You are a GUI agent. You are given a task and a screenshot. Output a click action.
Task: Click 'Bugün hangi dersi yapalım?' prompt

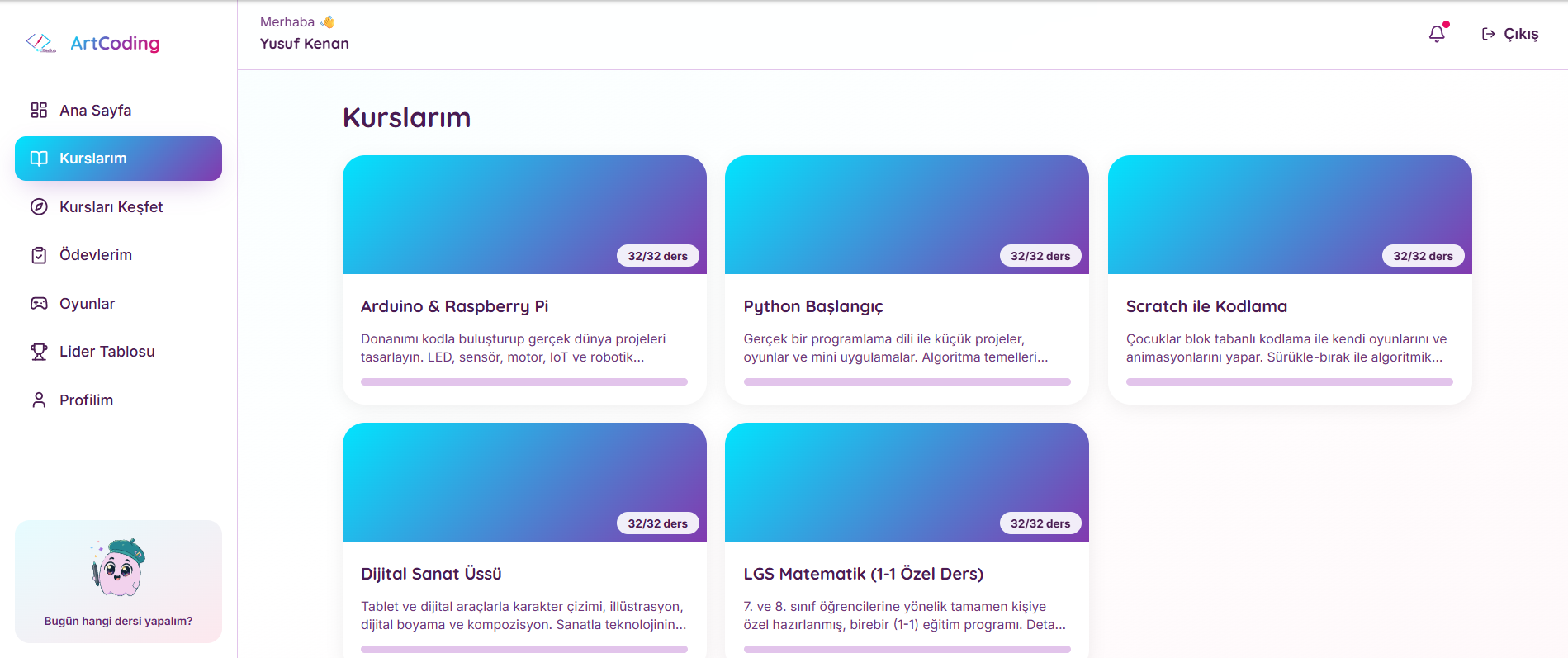[118, 621]
